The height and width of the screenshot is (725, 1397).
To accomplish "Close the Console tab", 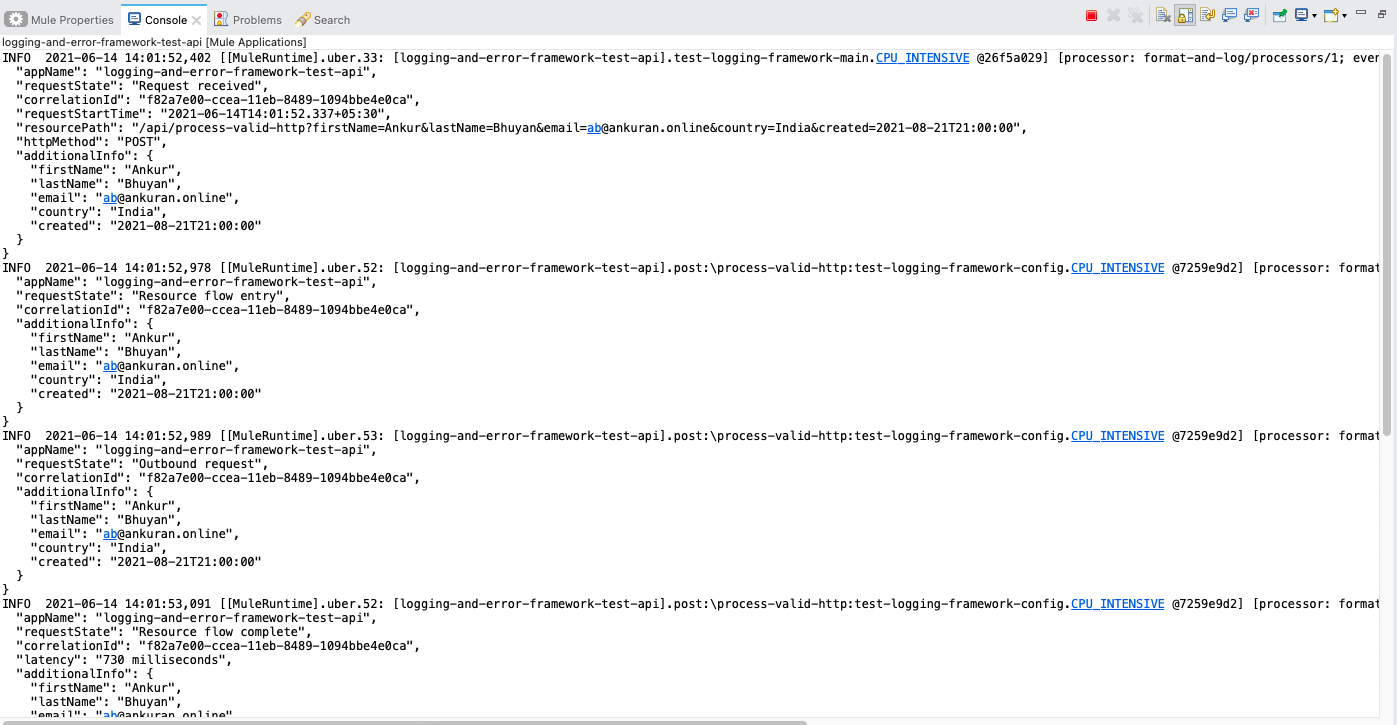I will [196, 20].
